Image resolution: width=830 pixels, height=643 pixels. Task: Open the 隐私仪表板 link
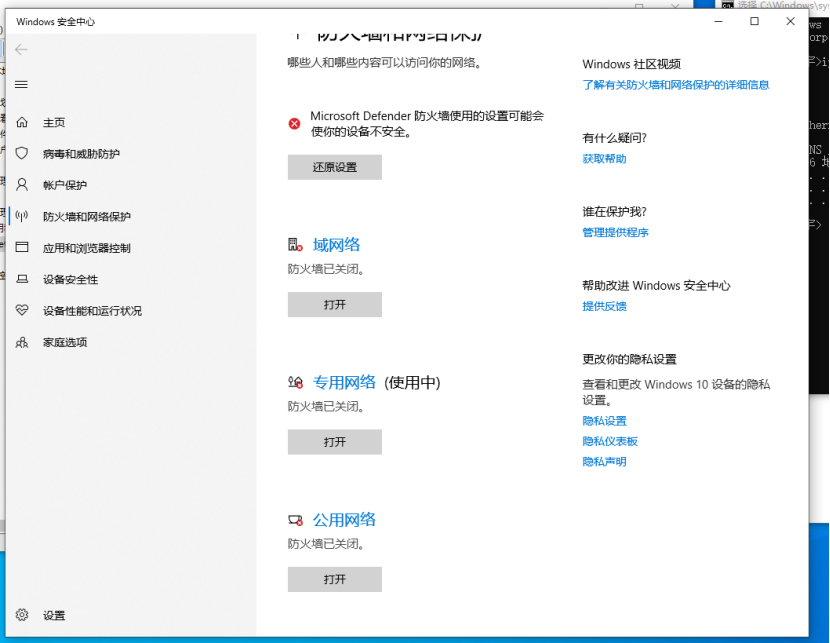[x=610, y=441]
